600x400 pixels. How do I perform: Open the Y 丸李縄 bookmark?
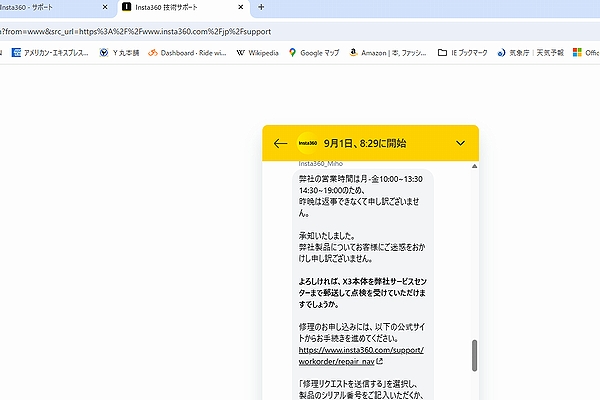(x=125, y=53)
